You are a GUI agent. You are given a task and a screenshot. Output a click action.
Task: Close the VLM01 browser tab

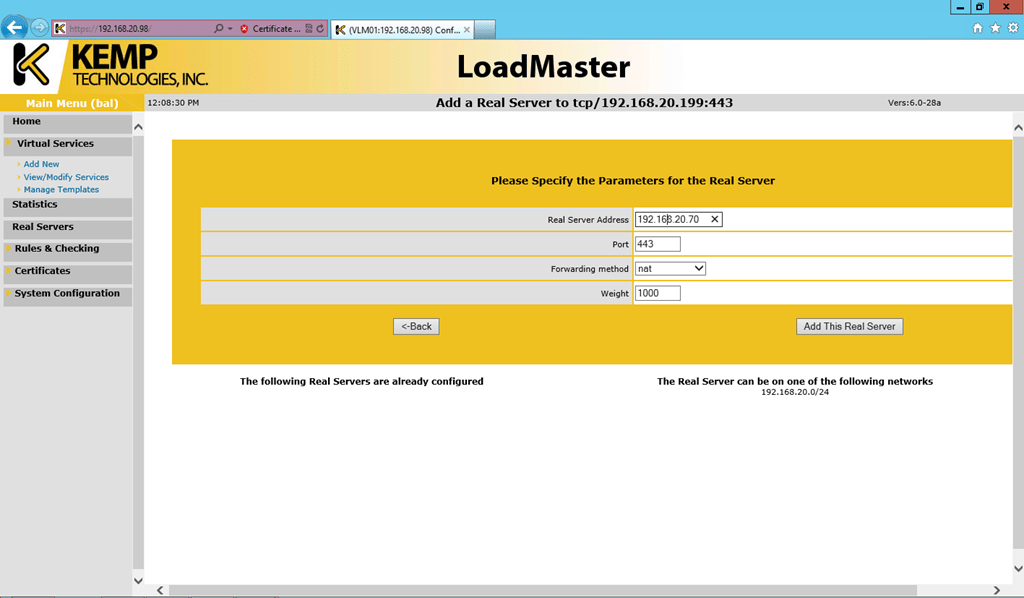[x=466, y=29]
